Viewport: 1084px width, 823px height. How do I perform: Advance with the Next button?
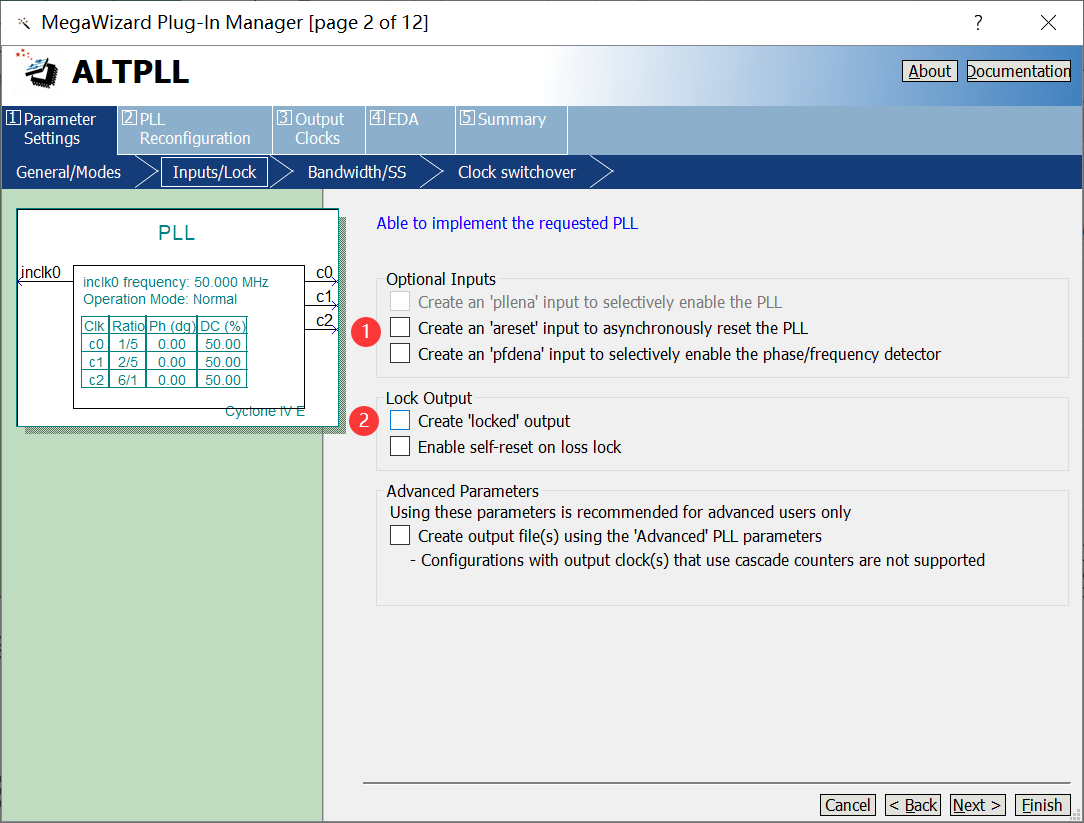(x=978, y=805)
